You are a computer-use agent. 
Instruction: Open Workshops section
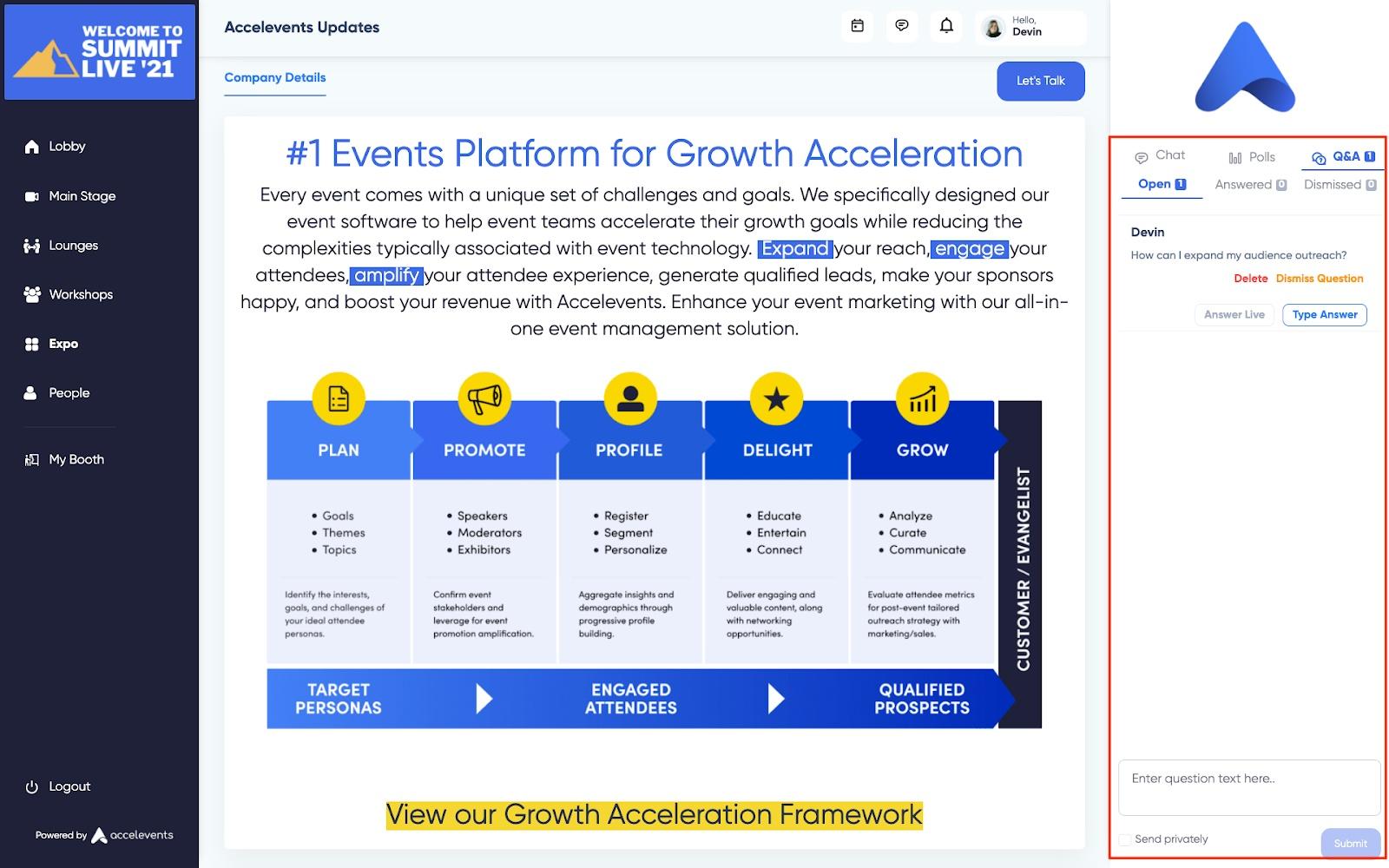coord(81,294)
